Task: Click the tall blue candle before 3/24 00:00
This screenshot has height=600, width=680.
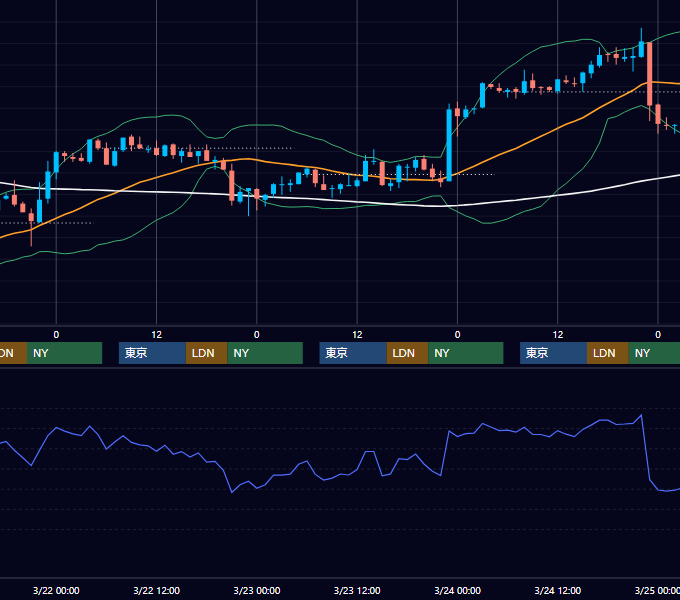Action: pyautogui.click(x=449, y=145)
